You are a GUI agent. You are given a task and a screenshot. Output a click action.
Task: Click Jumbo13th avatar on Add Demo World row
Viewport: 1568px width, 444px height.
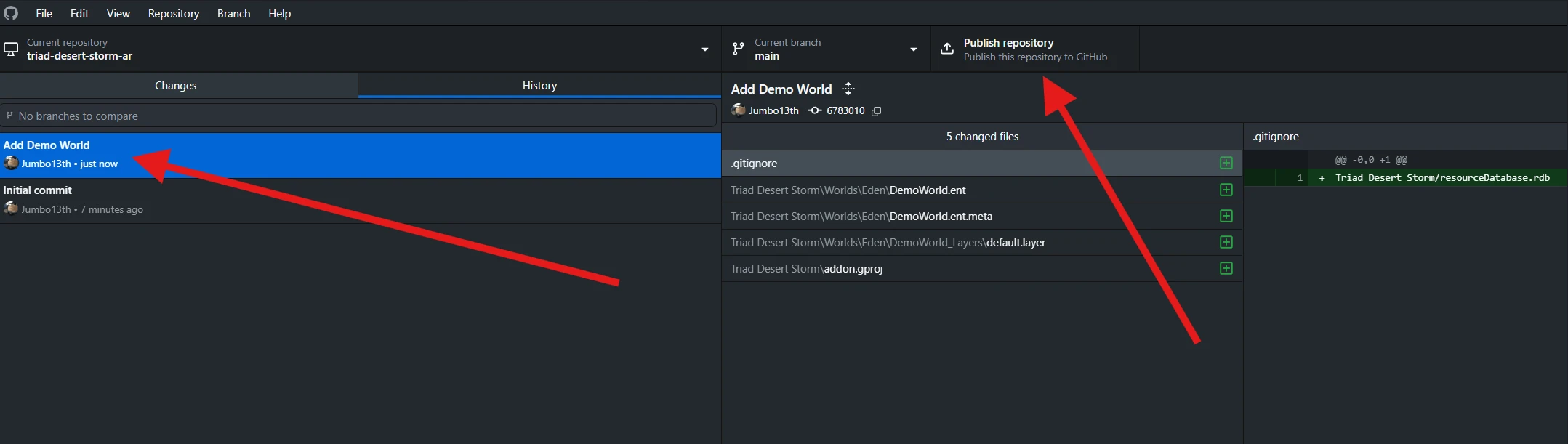pyautogui.click(x=11, y=163)
